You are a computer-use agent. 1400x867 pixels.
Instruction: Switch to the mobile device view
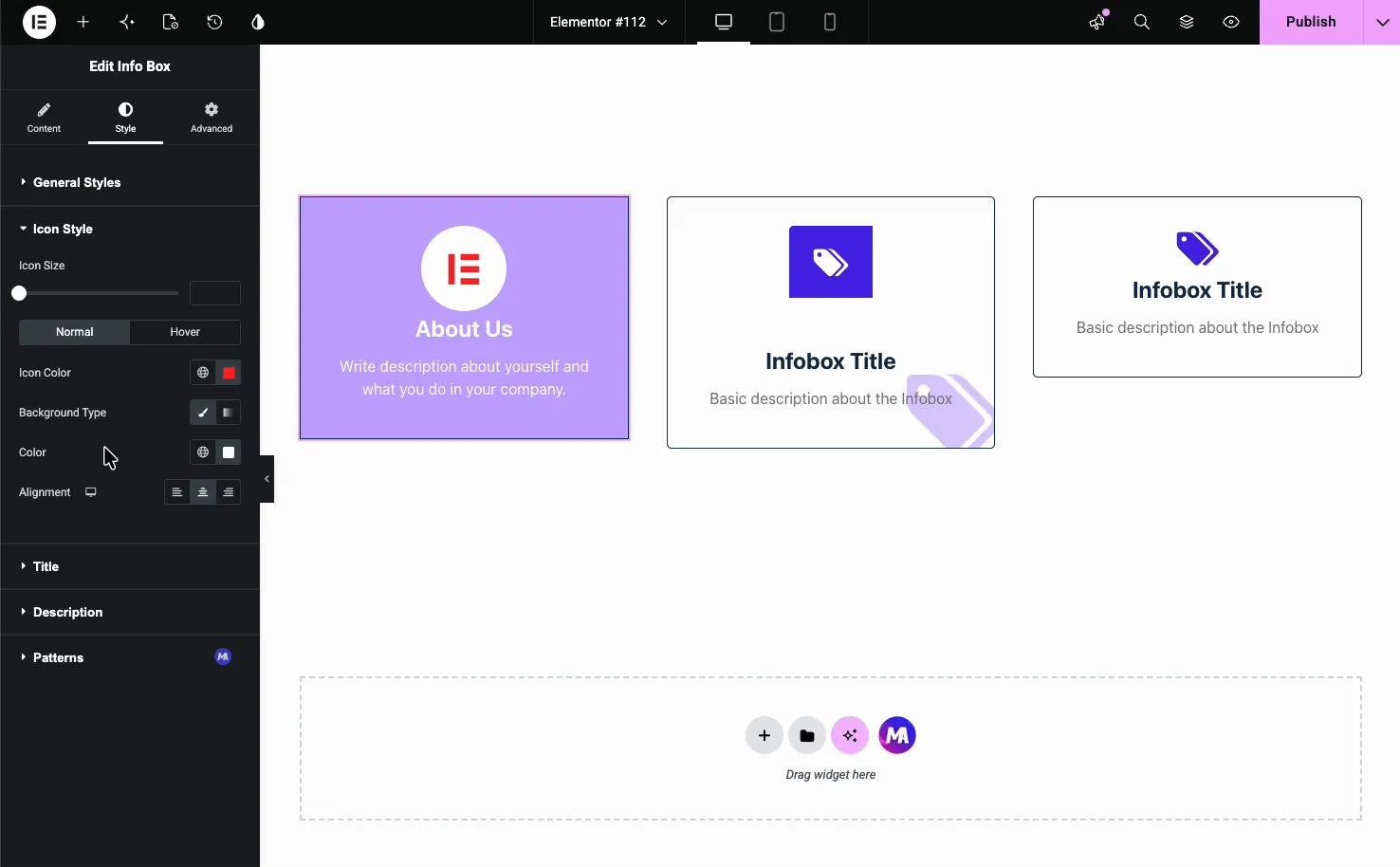[x=830, y=22]
